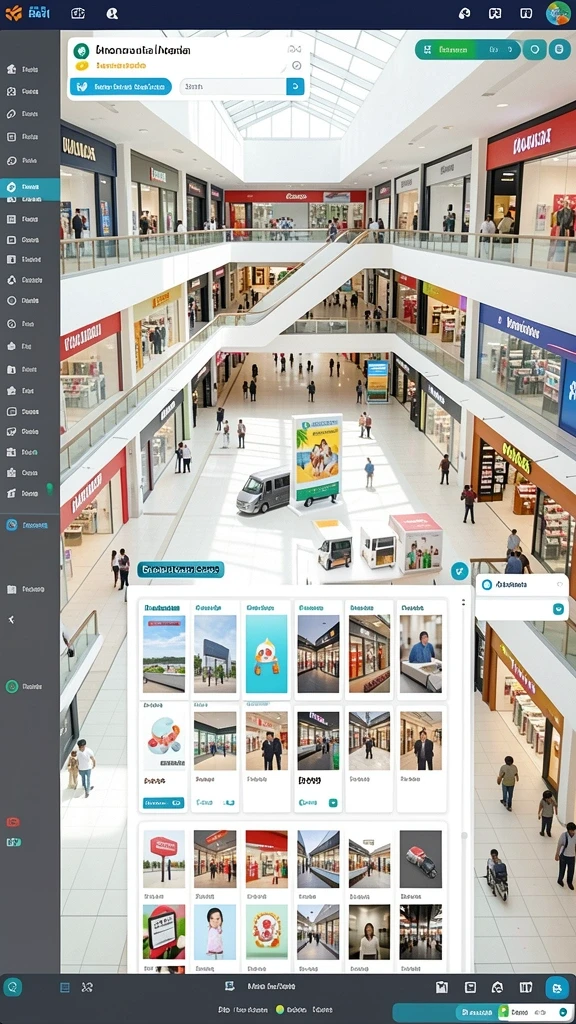Toggle the switch on the first teal card button
The height and width of the screenshot is (1024, 576).
[x=176, y=803]
